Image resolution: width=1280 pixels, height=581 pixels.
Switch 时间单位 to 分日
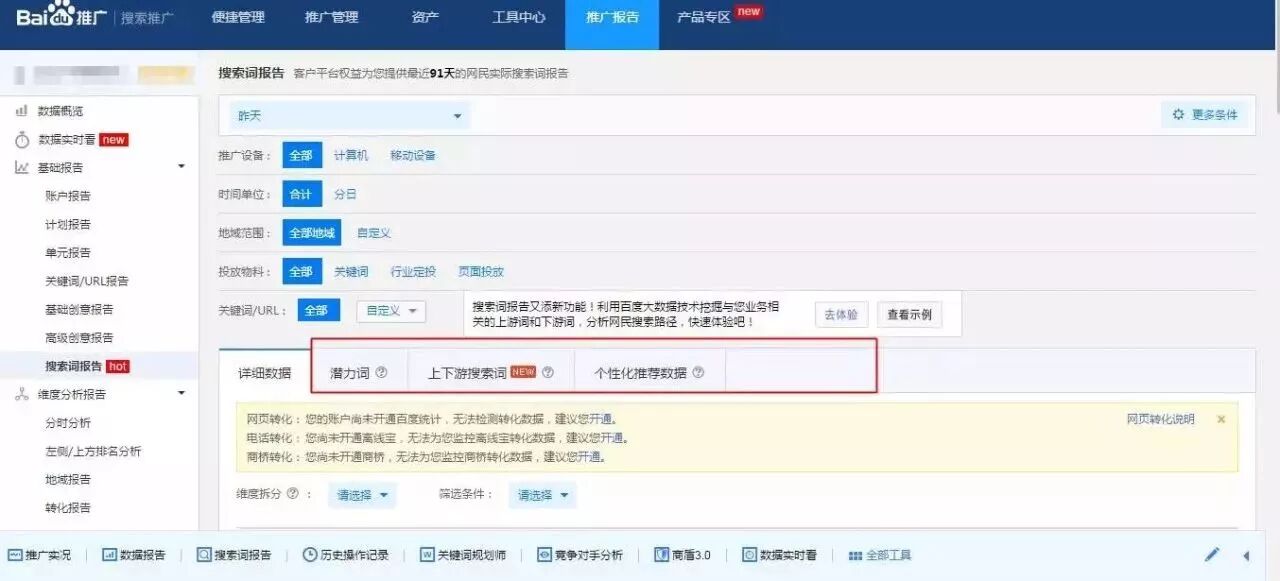point(345,194)
